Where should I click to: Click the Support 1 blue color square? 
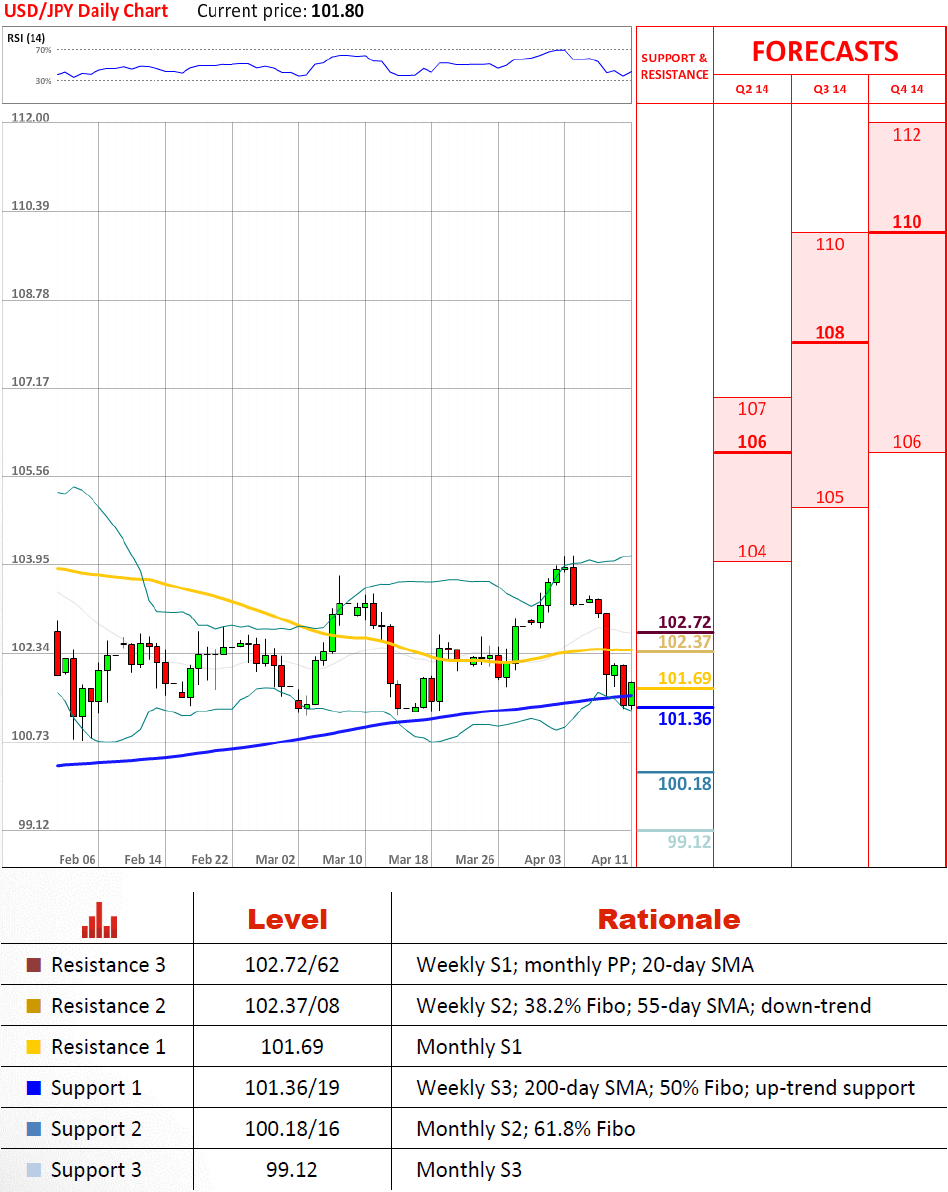33,1088
